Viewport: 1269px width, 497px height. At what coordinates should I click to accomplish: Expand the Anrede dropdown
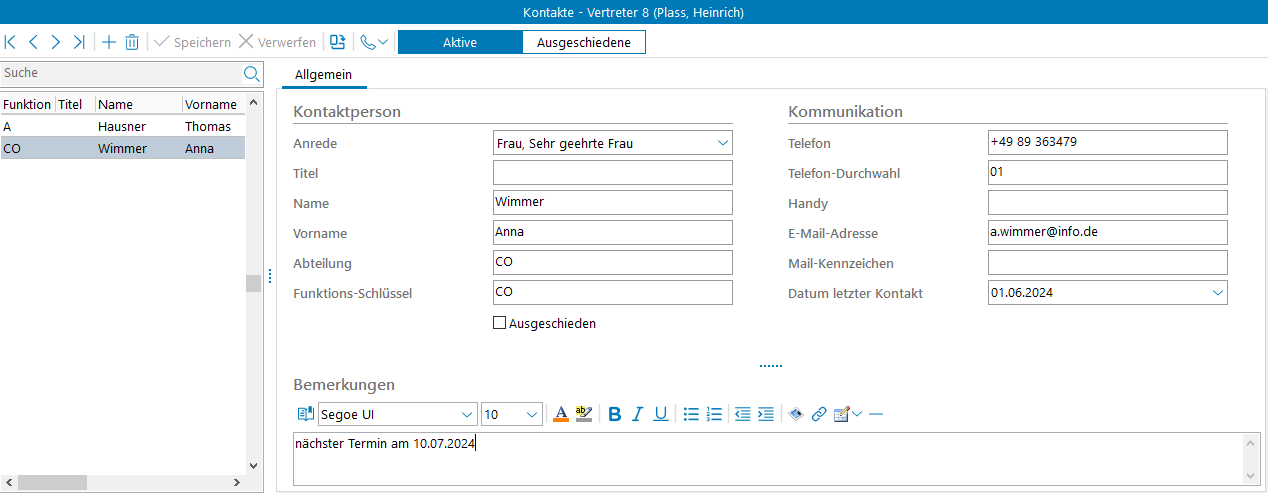[723, 143]
